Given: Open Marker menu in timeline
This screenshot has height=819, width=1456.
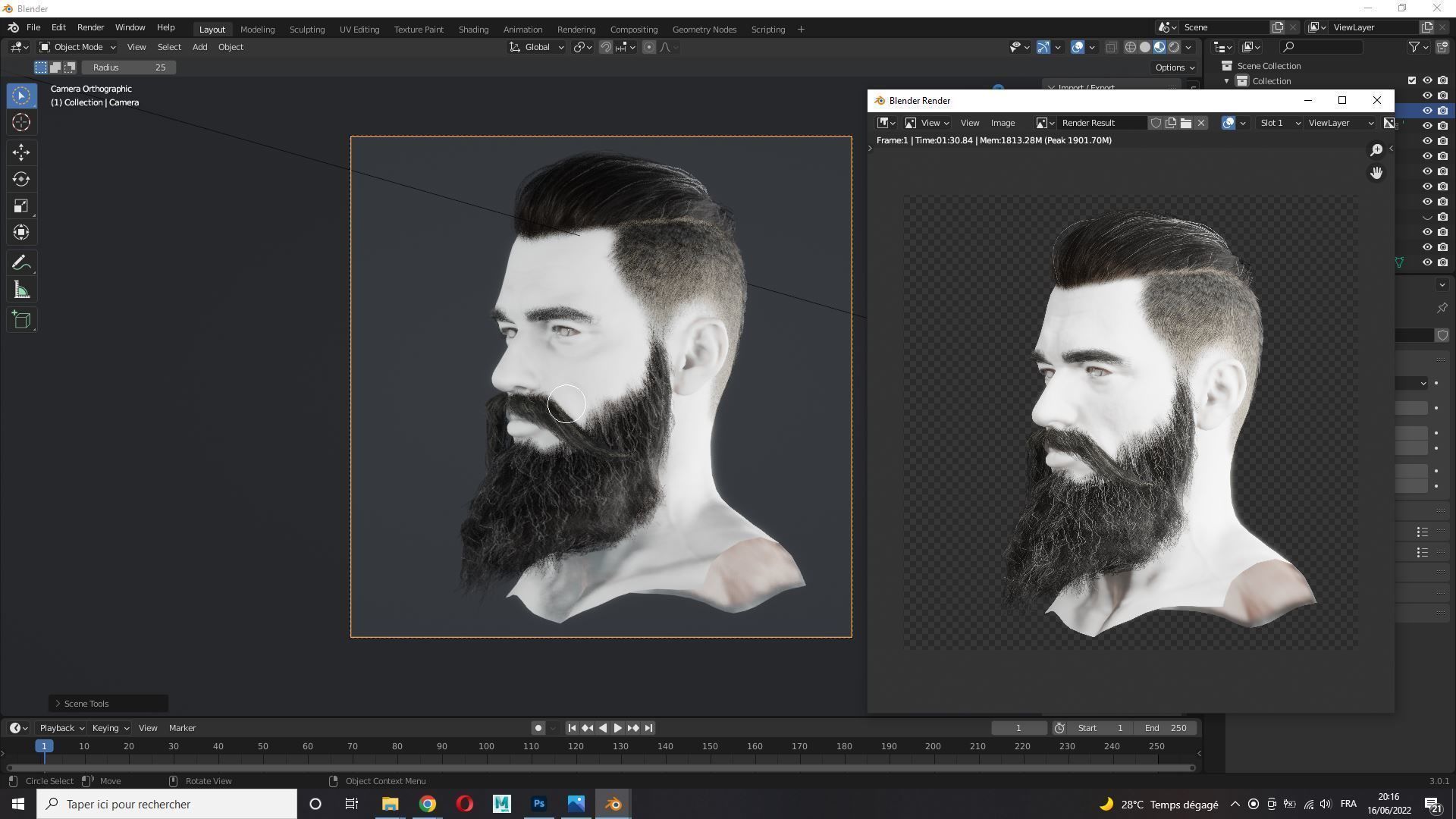Looking at the screenshot, I should pos(182,728).
